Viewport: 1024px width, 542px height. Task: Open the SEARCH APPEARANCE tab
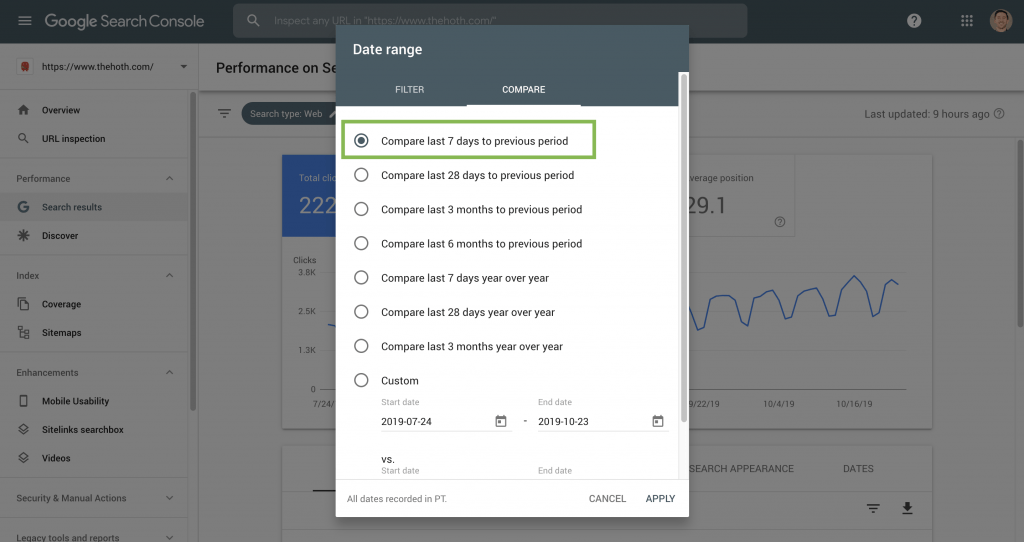coord(741,468)
